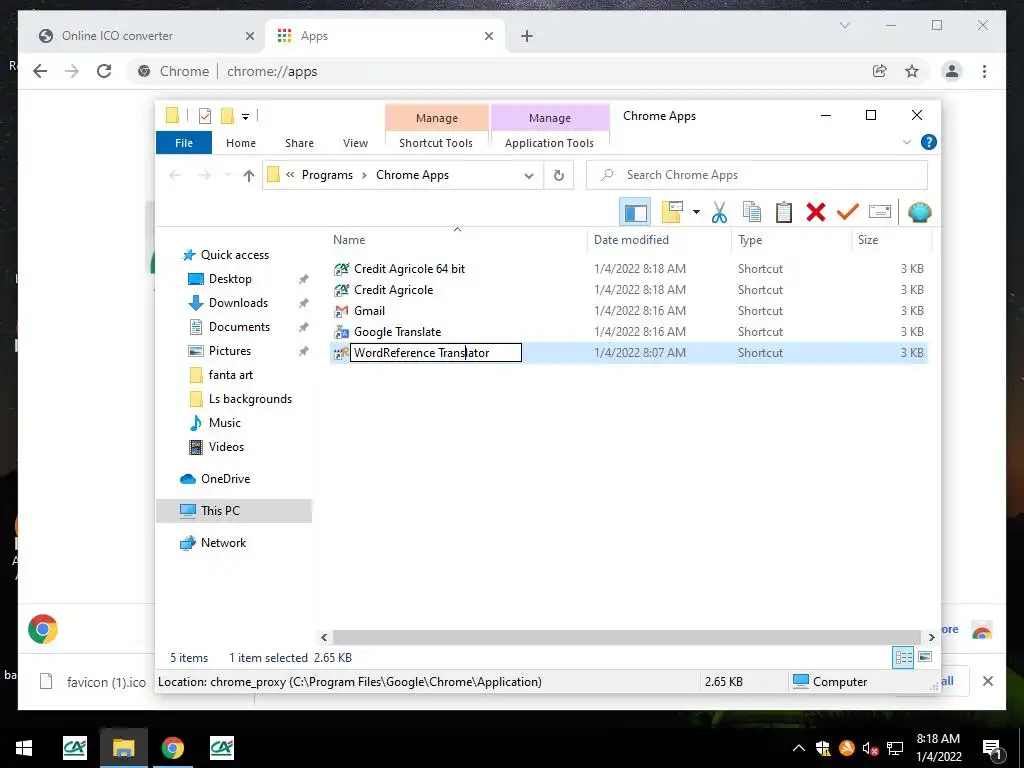Click New Folder icon in quick access toolbar
Image resolution: width=1024 pixels, height=768 pixels.
[227, 116]
